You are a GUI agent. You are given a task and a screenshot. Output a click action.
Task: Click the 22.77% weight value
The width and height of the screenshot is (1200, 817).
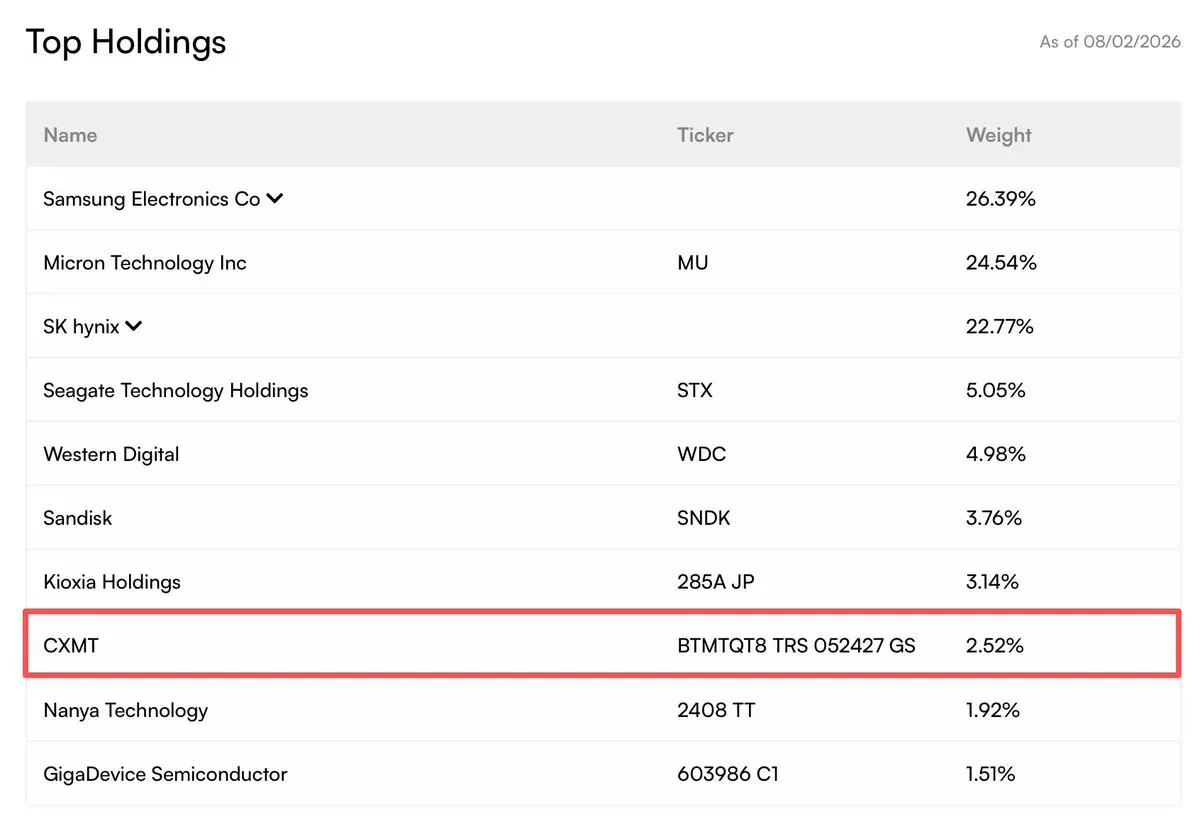[x=1000, y=327]
